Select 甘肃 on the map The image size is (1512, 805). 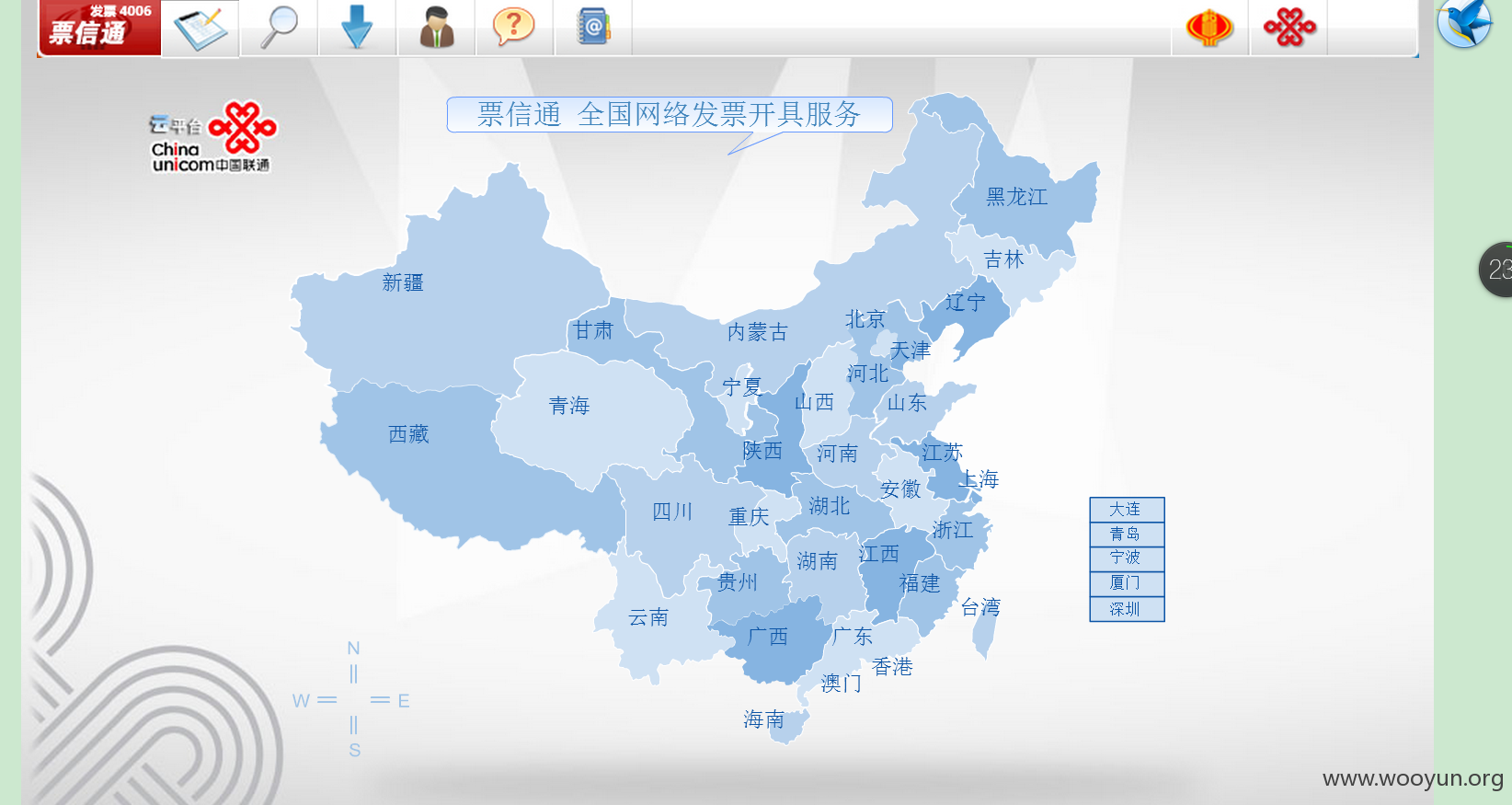pos(593,330)
